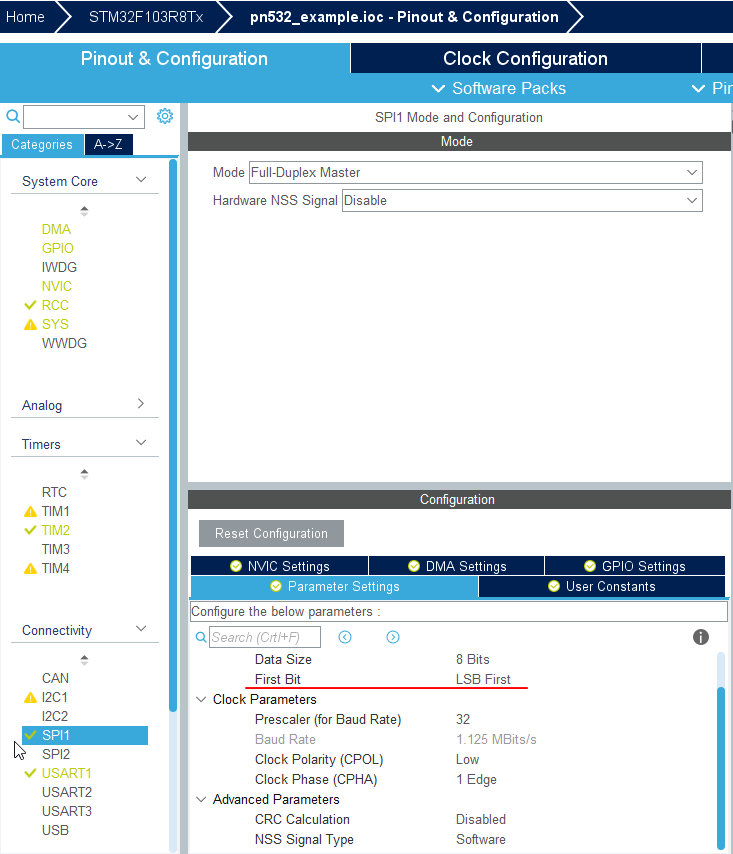
Task: Collapse the Connectivity category
Action: point(141,629)
